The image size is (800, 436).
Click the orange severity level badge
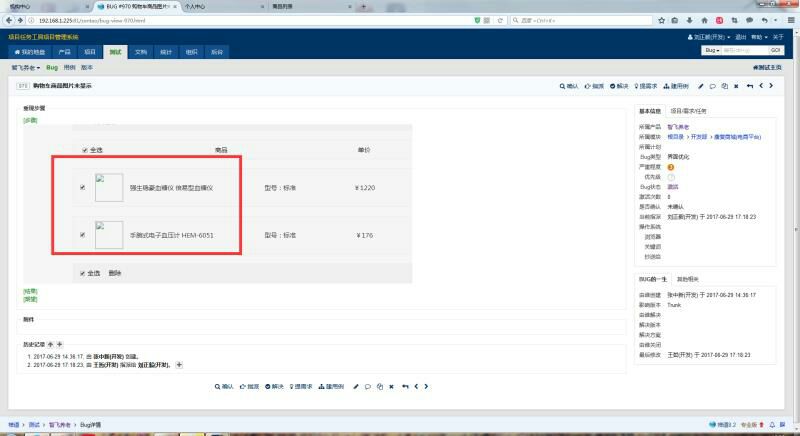point(671,167)
